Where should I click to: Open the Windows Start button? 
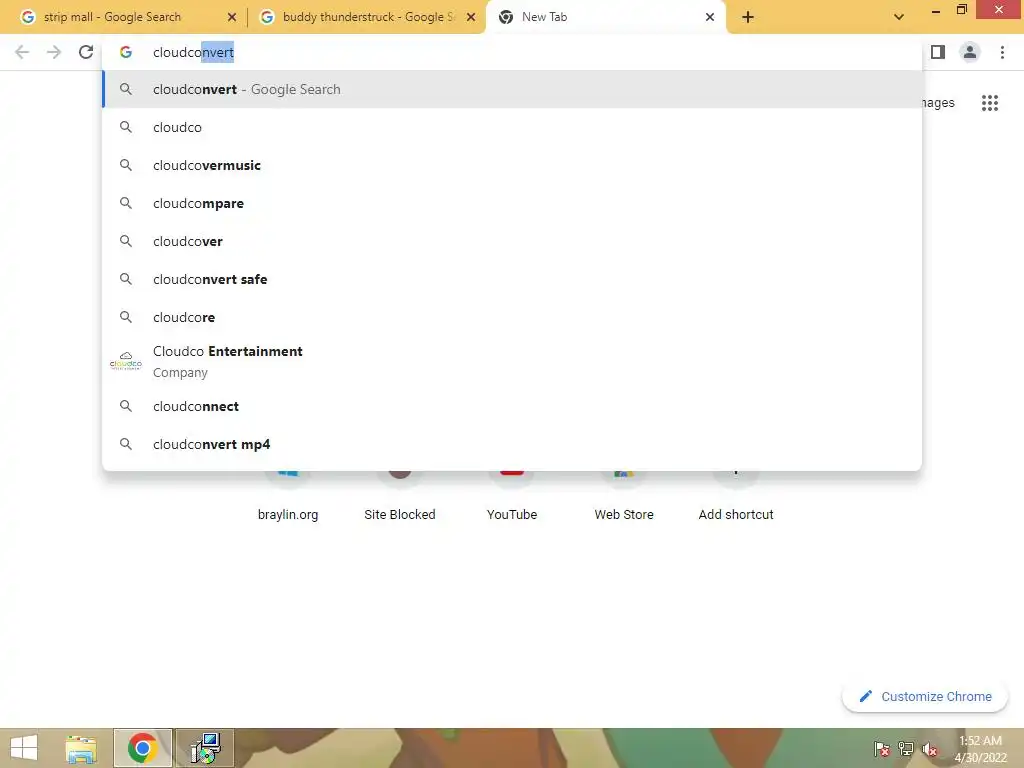click(24, 748)
